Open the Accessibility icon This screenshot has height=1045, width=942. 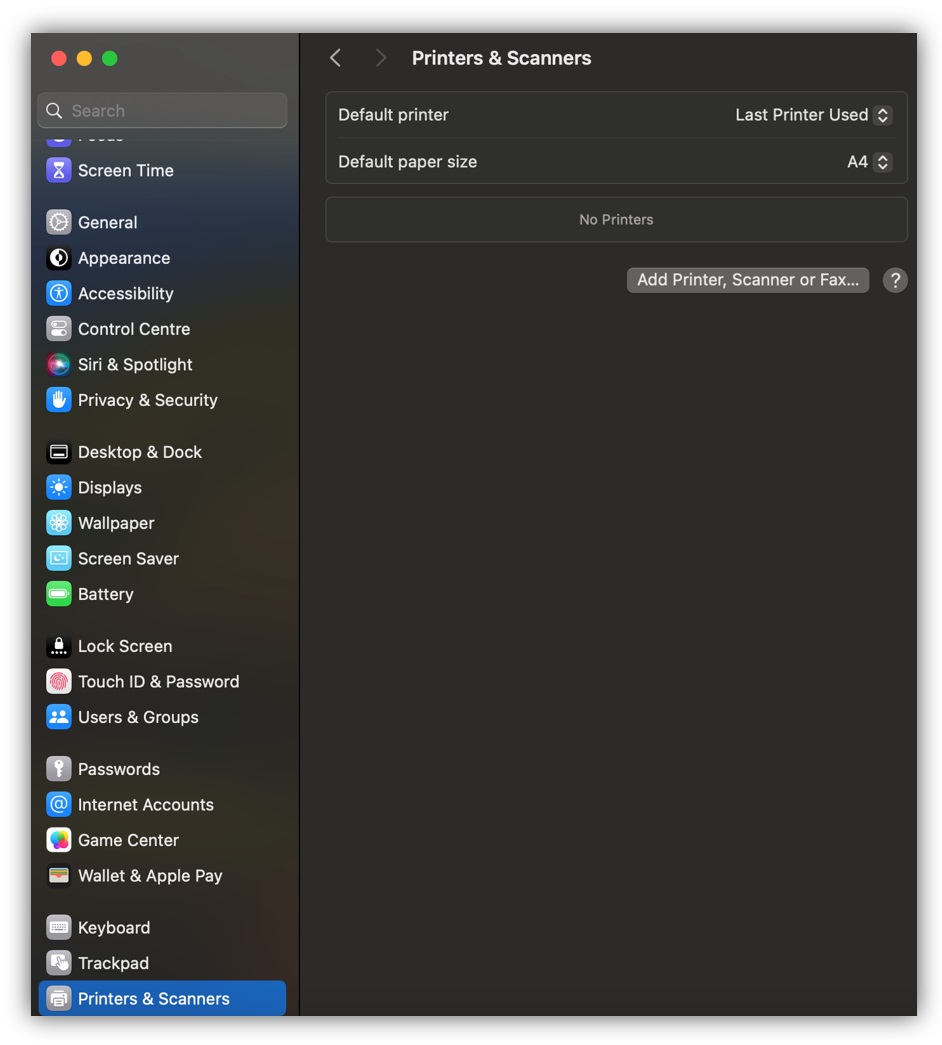pos(59,293)
